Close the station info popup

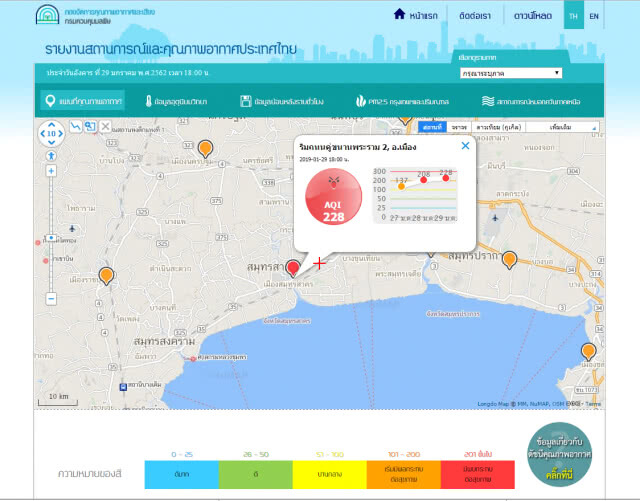coord(465,146)
